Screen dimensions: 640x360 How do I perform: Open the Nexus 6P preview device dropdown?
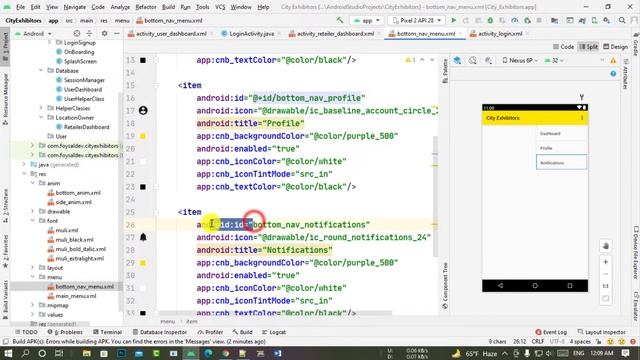pos(520,60)
